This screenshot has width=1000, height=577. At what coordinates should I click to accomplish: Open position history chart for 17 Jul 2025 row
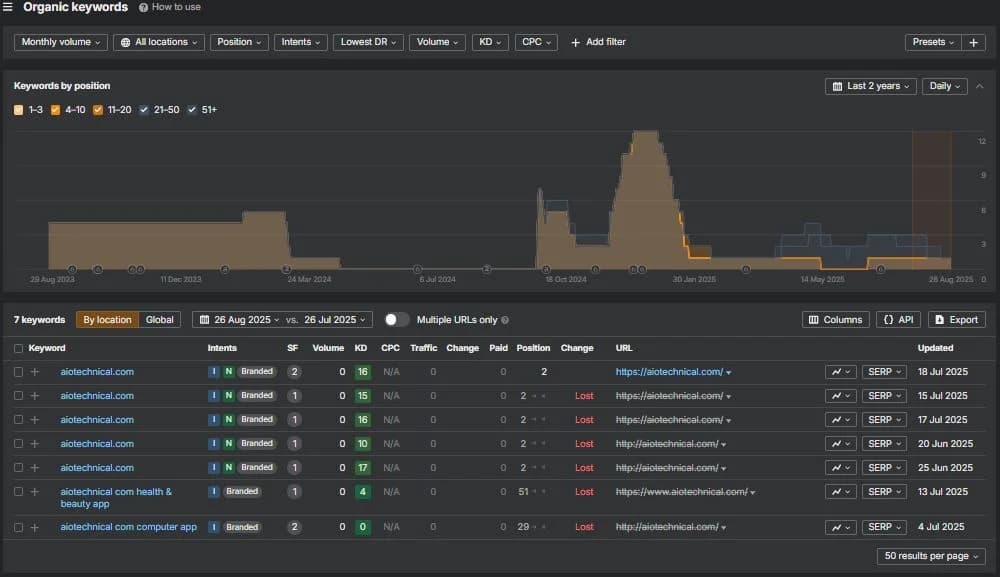841,420
